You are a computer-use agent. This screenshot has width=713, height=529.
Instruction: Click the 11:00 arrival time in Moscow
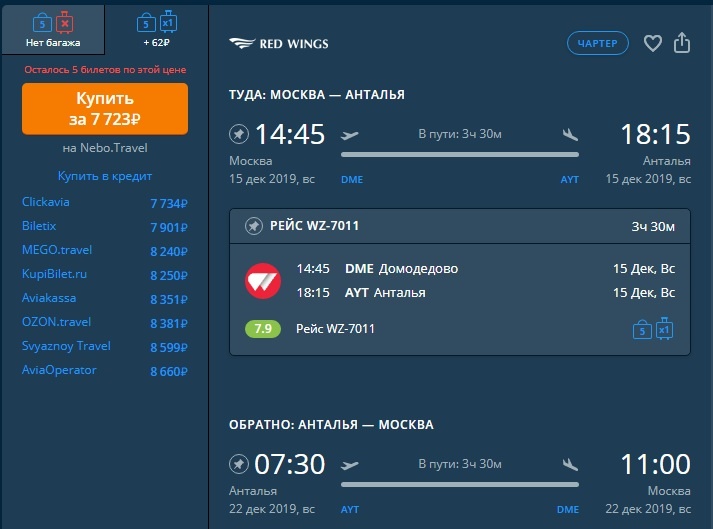pyautogui.click(x=656, y=464)
